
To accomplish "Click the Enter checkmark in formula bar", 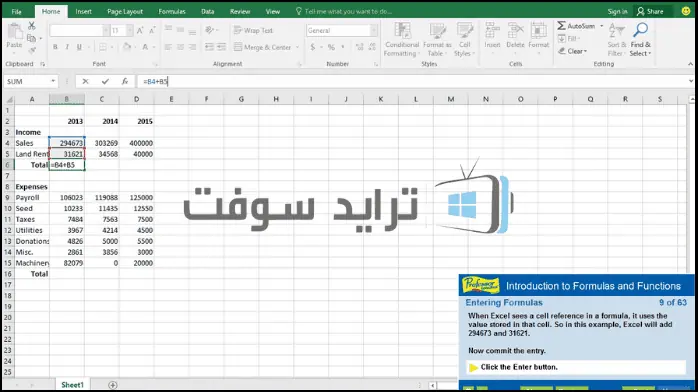I will click(105, 81).
